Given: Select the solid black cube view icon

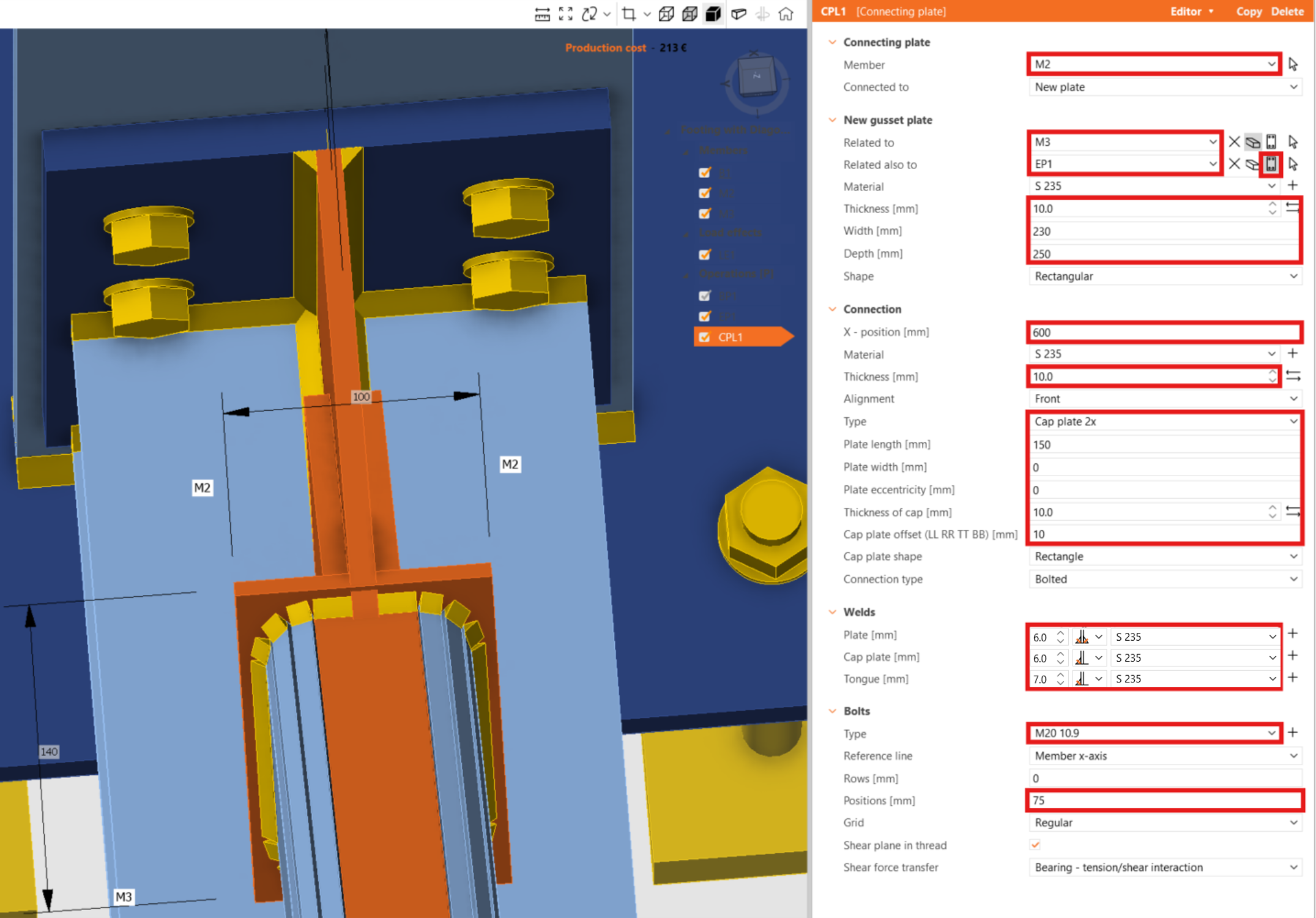Looking at the screenshot, I should (713, 14).
